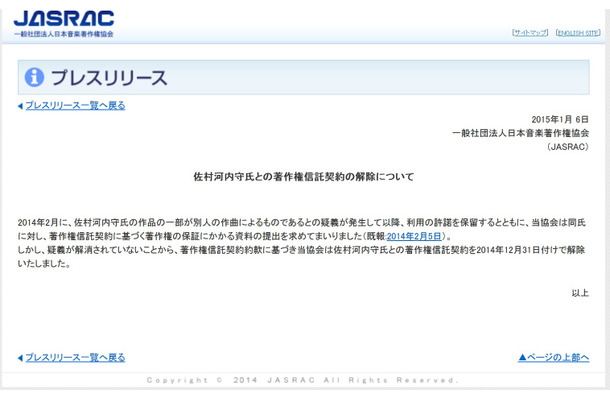Click the article title 佐村河内守氏との著作権信託契約の解除について
Image resolution: width=610 pixels, height=400 pixels.
(x=304, y=177)
